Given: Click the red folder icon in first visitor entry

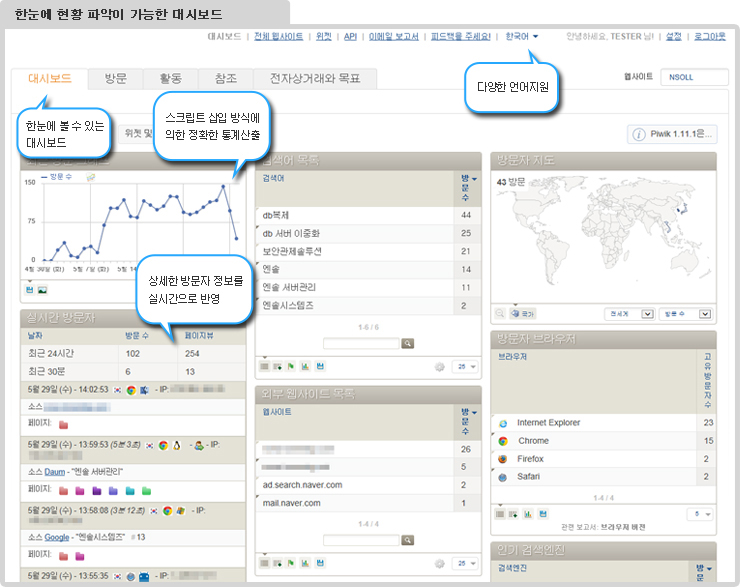Looking at the screenshot, I should [x=64, y=424].
